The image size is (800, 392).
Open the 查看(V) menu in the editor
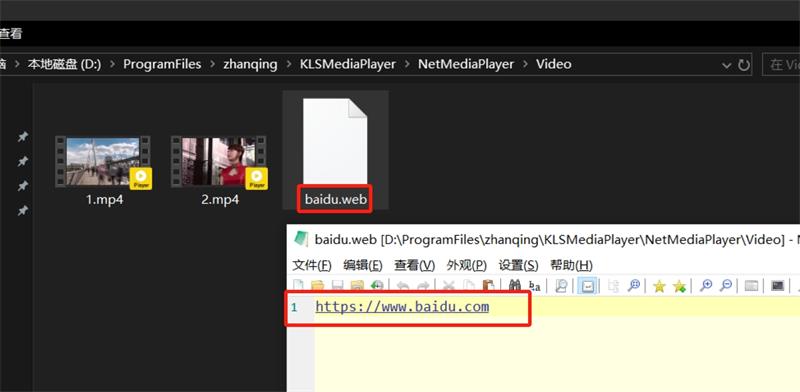point(414,265)
